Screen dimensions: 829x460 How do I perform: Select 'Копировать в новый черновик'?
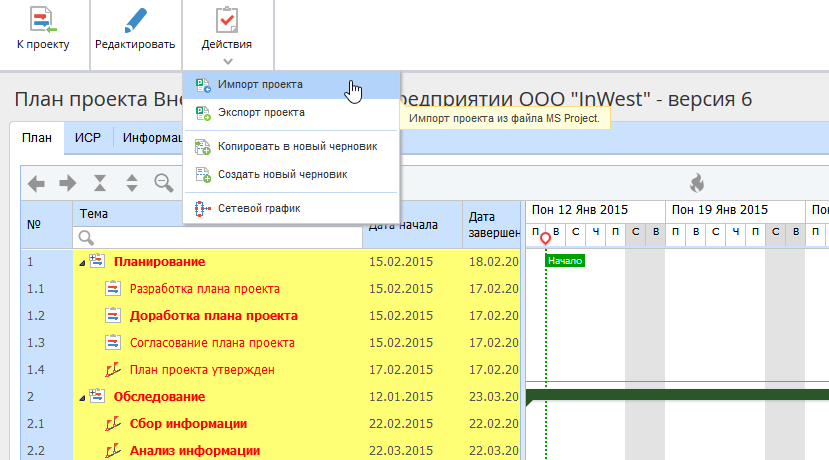pyautogui.click(x=297, y=147)
